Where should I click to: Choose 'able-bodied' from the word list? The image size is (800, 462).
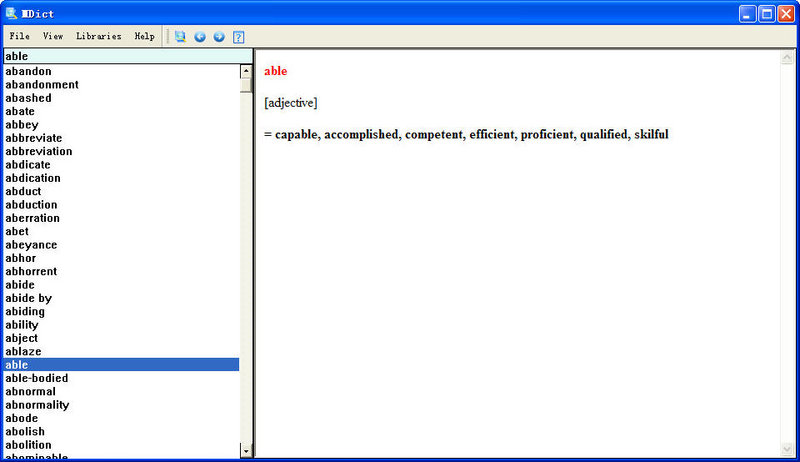click(36, 379)
